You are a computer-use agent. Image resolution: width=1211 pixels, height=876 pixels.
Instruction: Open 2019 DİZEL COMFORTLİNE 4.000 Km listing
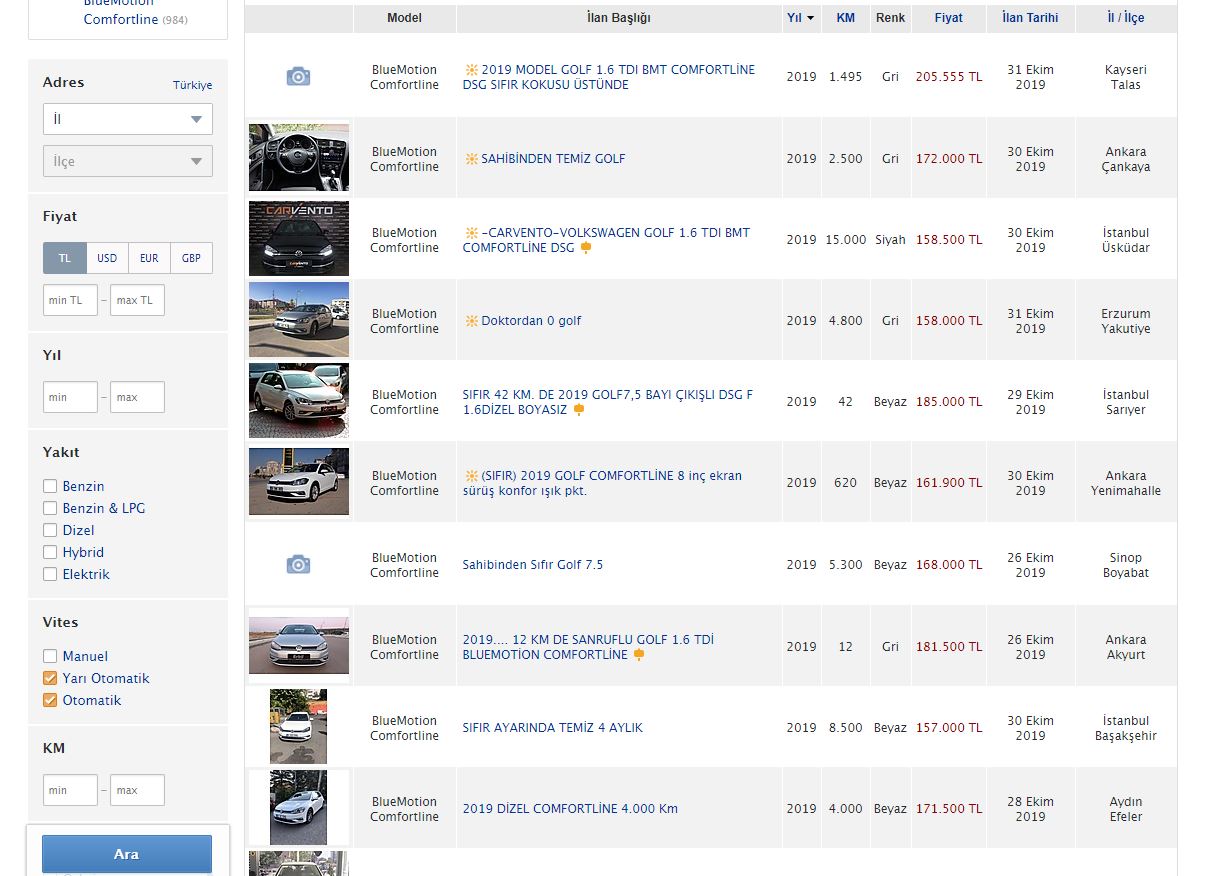[x=570, y=809]
